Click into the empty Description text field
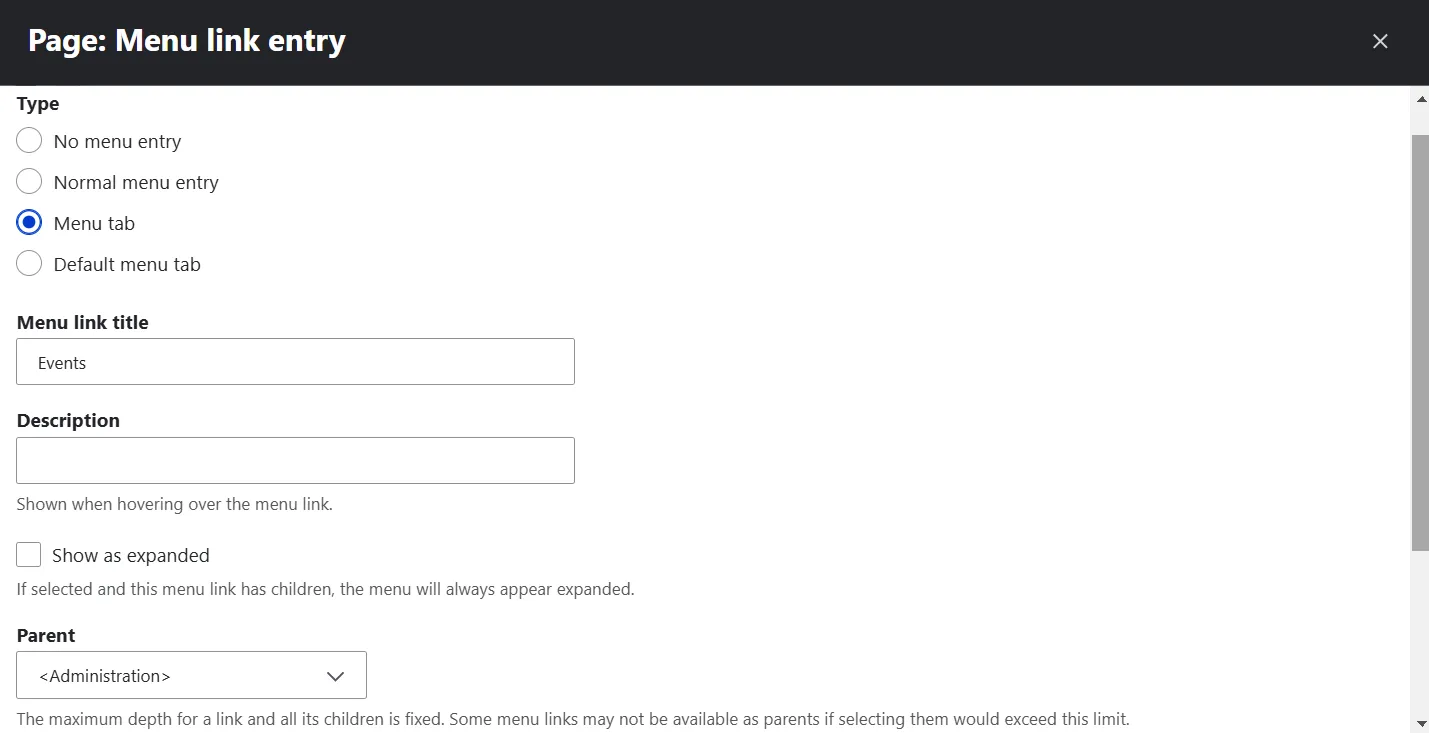Image resolution: width=1429 pixels, height=733 pixels. 295,460
